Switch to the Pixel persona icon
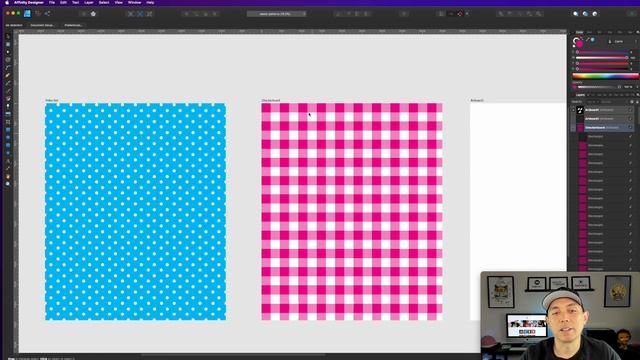640x360 pixels. click(x=38, y=13)
